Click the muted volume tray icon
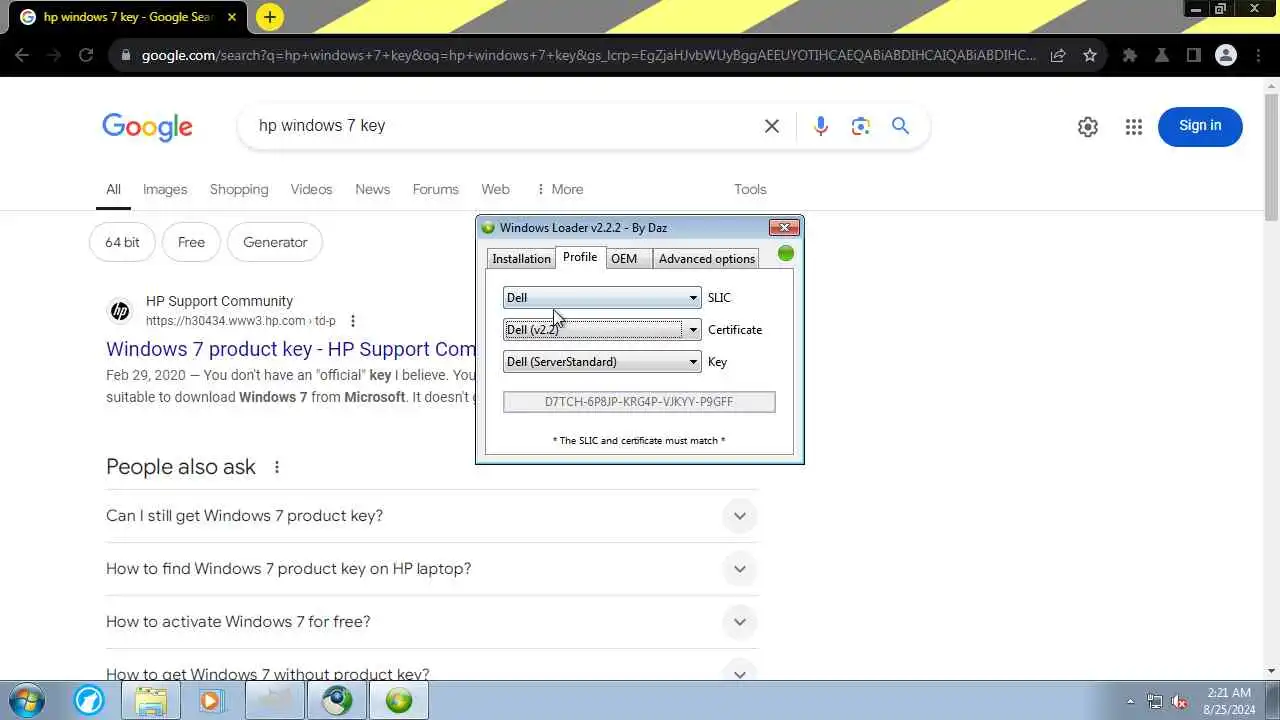Image resolution: width=1280 pixels, height=720 pixels. point(1180,702)
